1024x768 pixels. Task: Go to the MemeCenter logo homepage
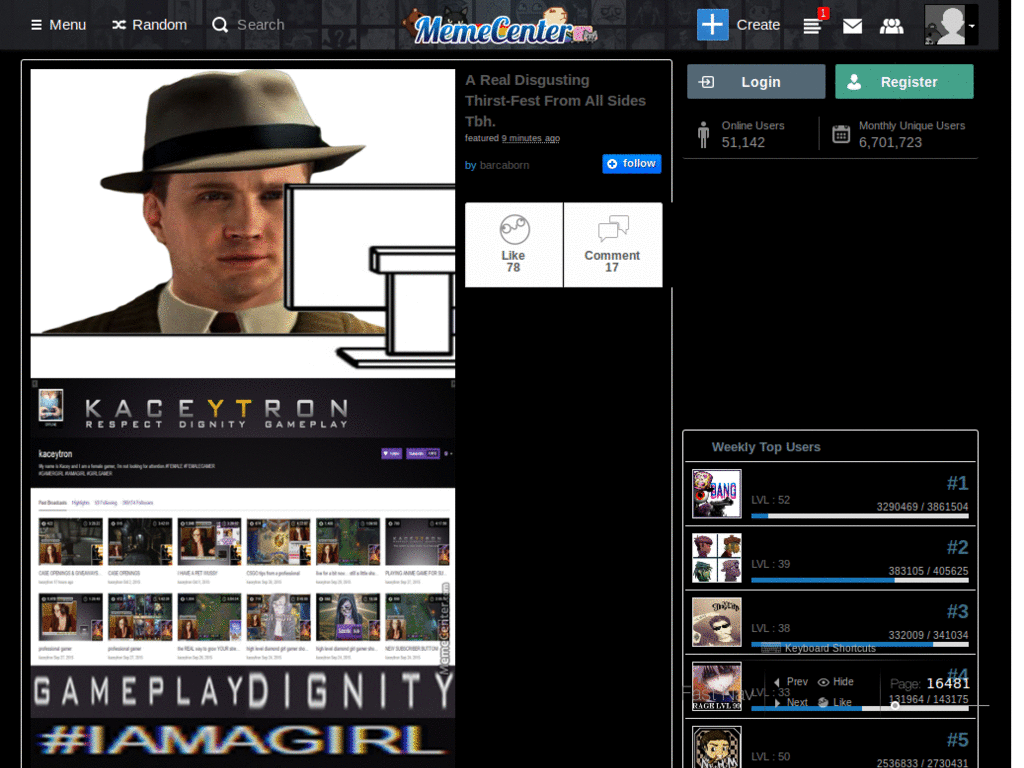pyautogui.click(x=500, y=27)
